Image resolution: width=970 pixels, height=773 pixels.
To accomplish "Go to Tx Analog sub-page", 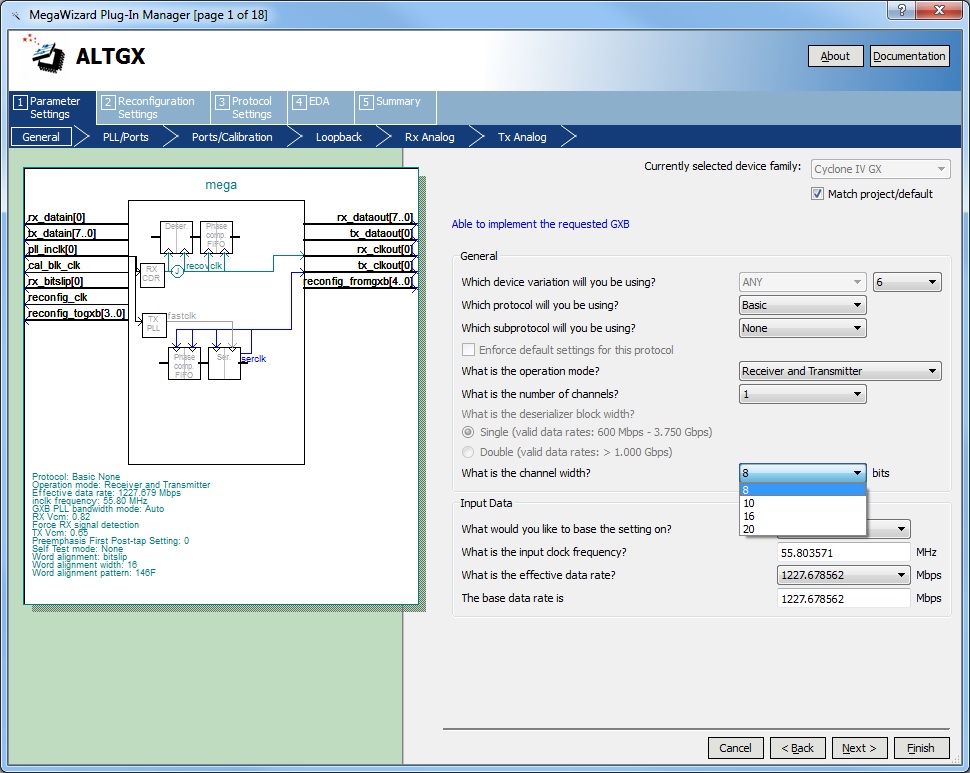I will (x=522, y=137).
